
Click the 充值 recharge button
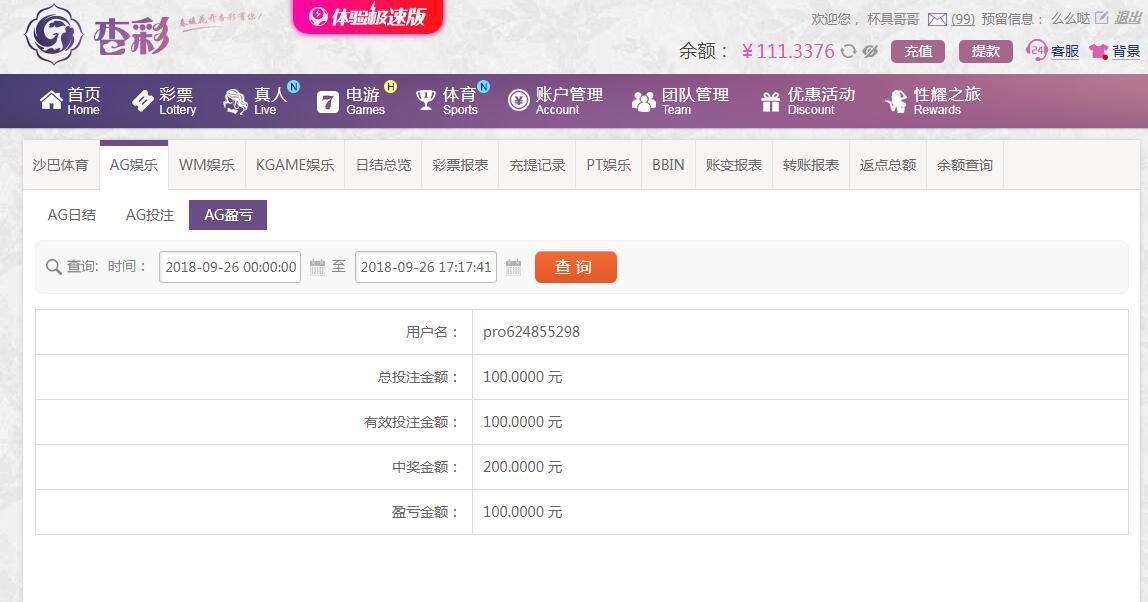[x=918, y=51]
